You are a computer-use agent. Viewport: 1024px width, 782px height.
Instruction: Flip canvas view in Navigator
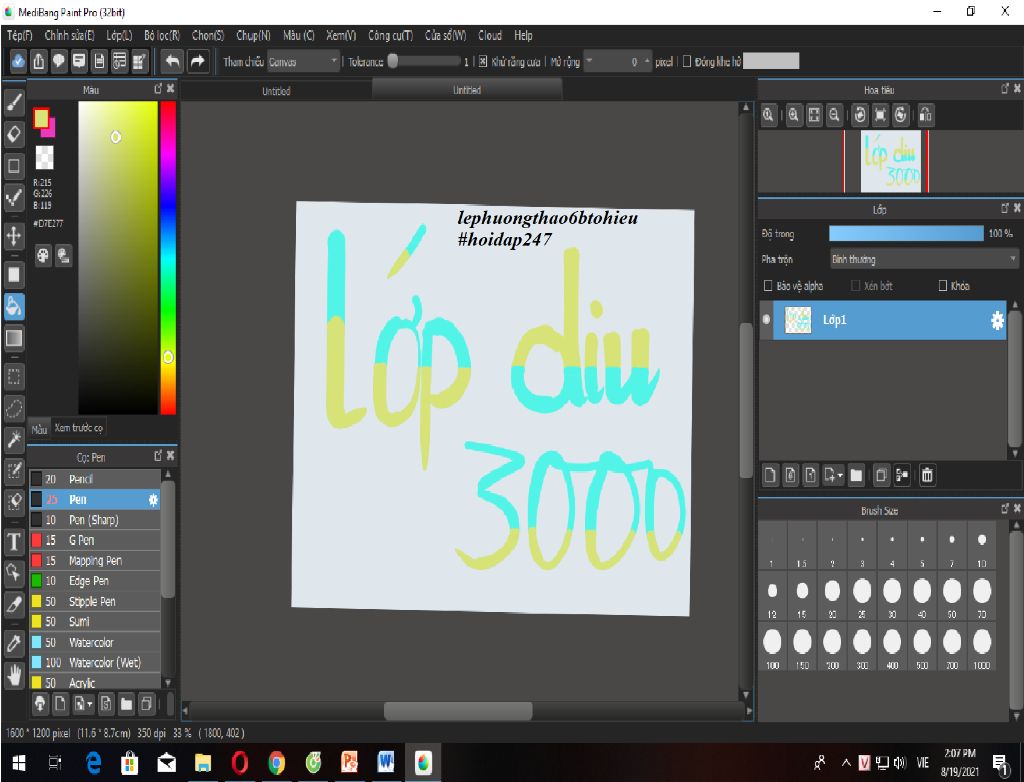925,116
